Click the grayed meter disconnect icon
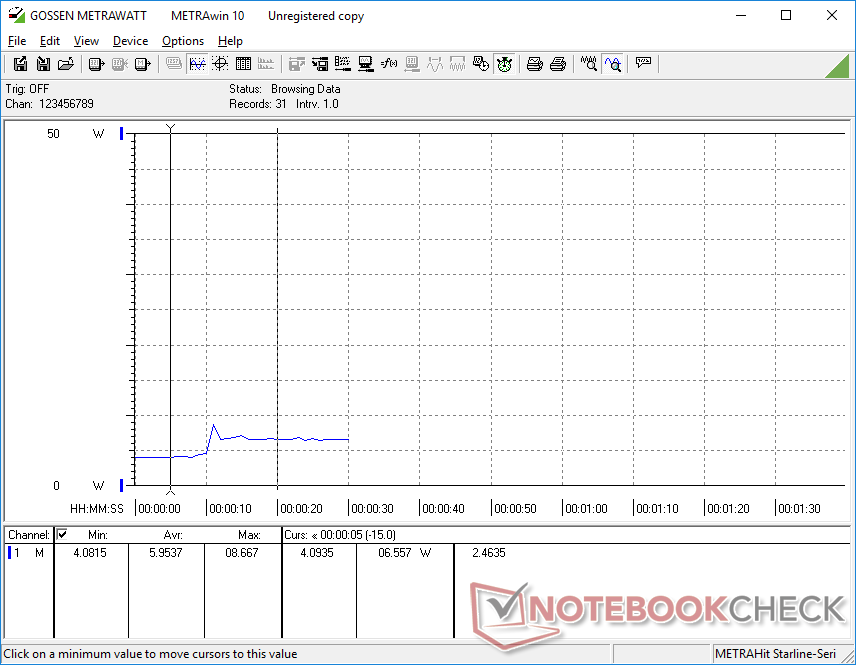 click(x=120, y=64)
